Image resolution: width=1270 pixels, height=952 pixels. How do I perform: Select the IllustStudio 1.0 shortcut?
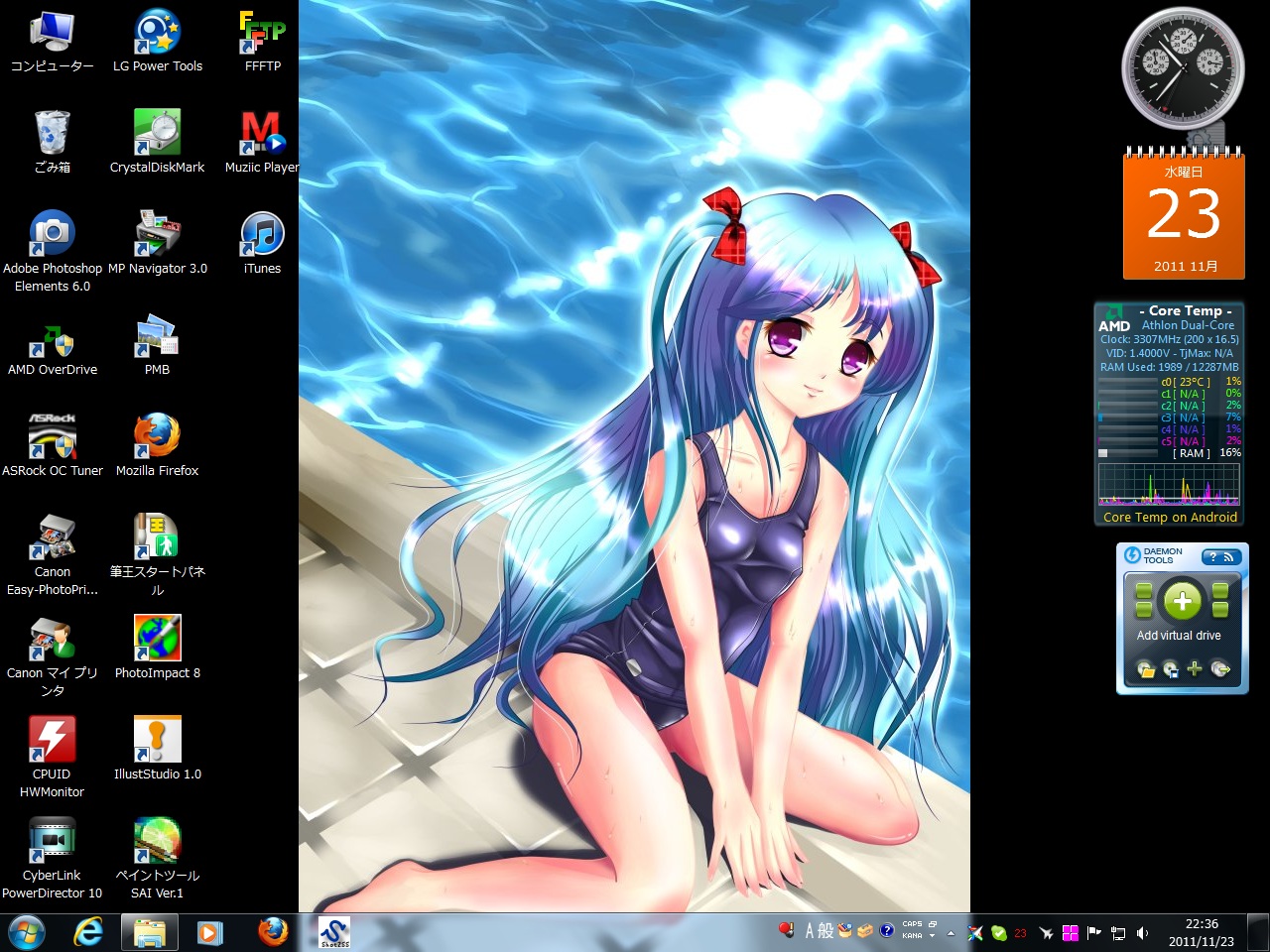click(x=157, y=749)
